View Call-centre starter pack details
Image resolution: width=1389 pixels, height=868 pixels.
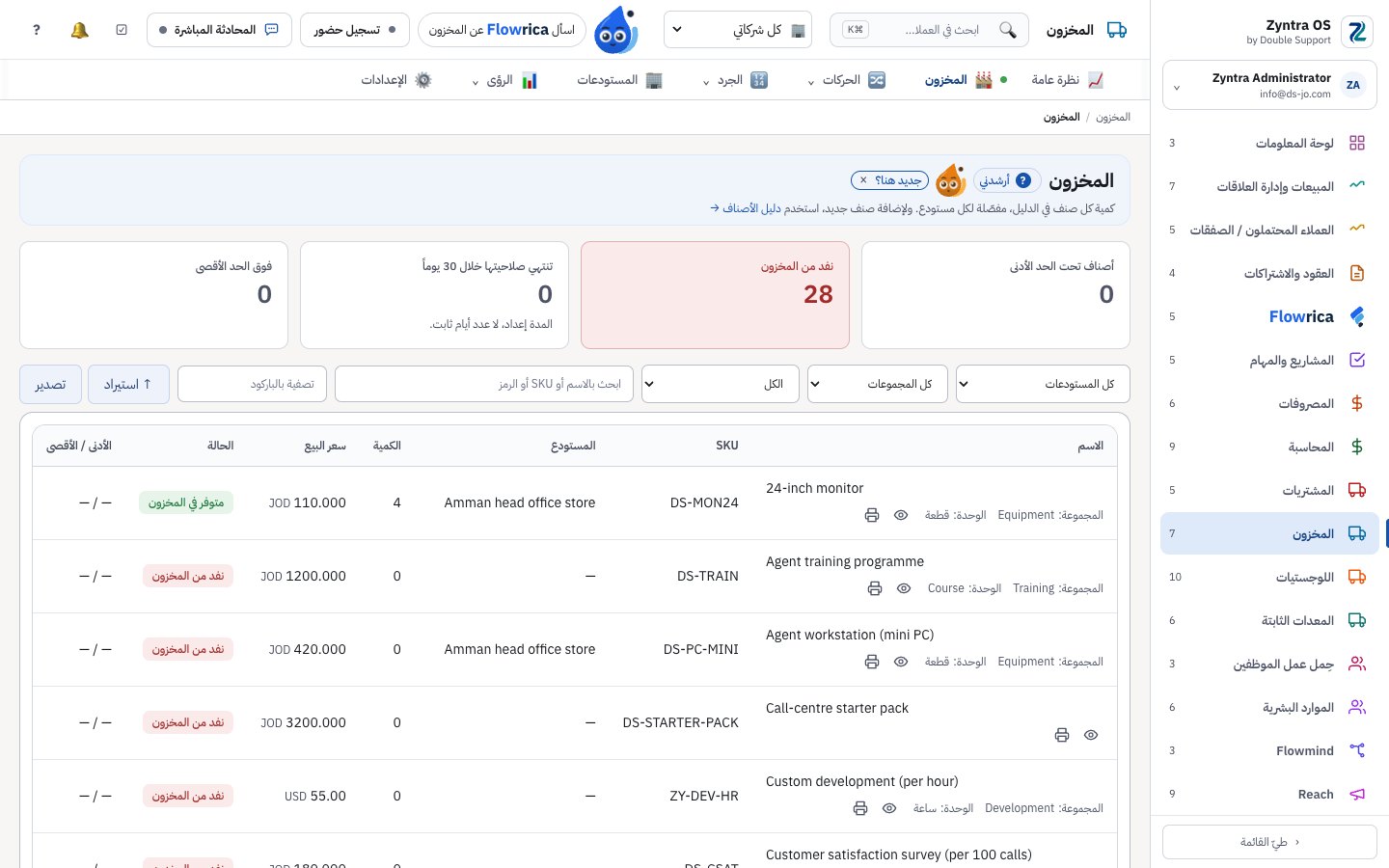(1091, 735)
